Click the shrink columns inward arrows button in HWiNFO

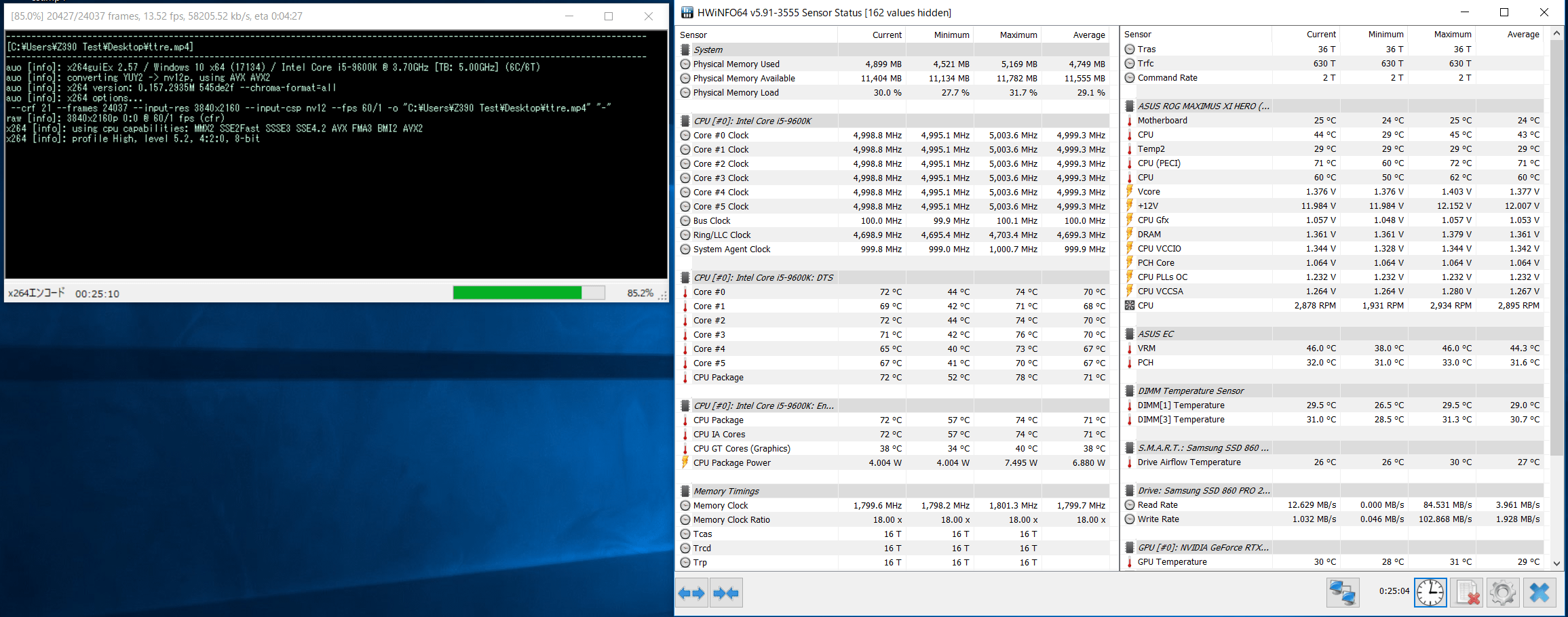point(726,593)
